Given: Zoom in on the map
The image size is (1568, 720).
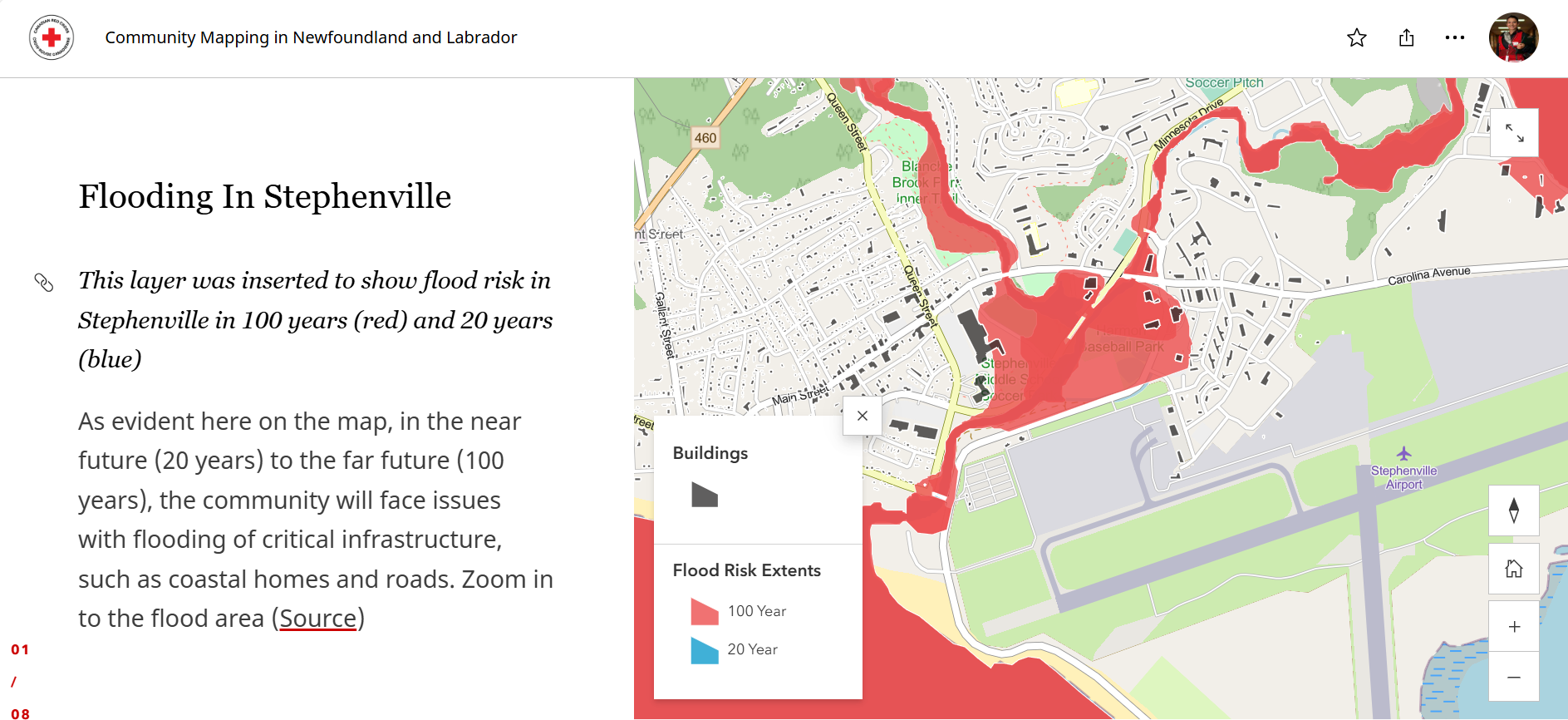Looking at the screenshot, I should pyautogui.click(x=1513, y=627).
